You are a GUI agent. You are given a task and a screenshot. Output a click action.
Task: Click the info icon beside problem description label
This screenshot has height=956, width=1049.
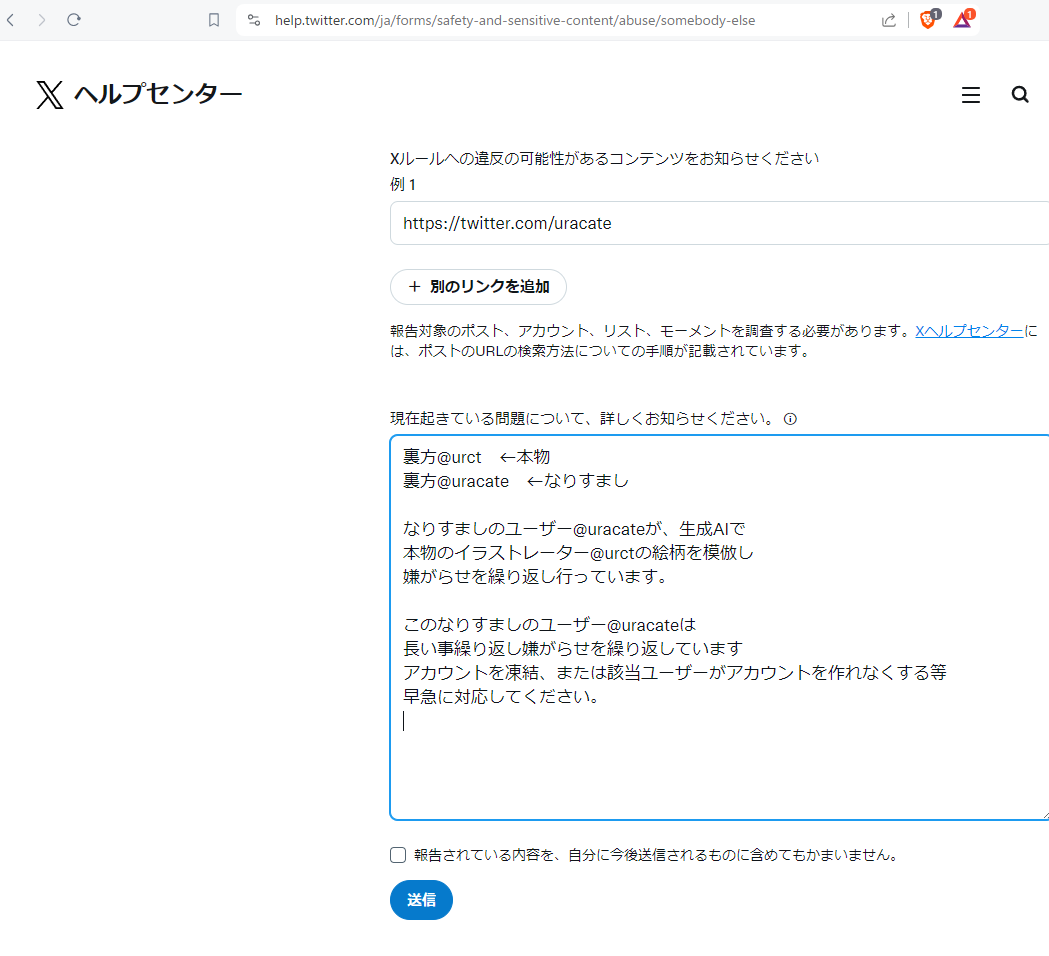pyautogui.click(x=790, y=419)
